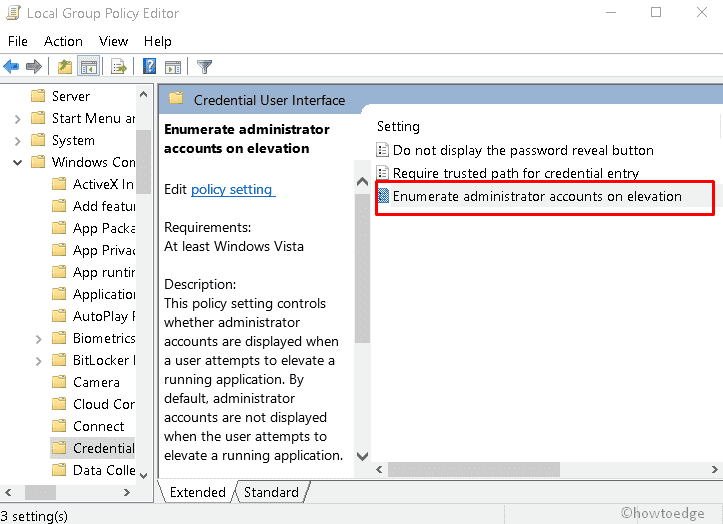Click the Connect folder icon
The height and width of the screenshot is (524, 723).
59,425
